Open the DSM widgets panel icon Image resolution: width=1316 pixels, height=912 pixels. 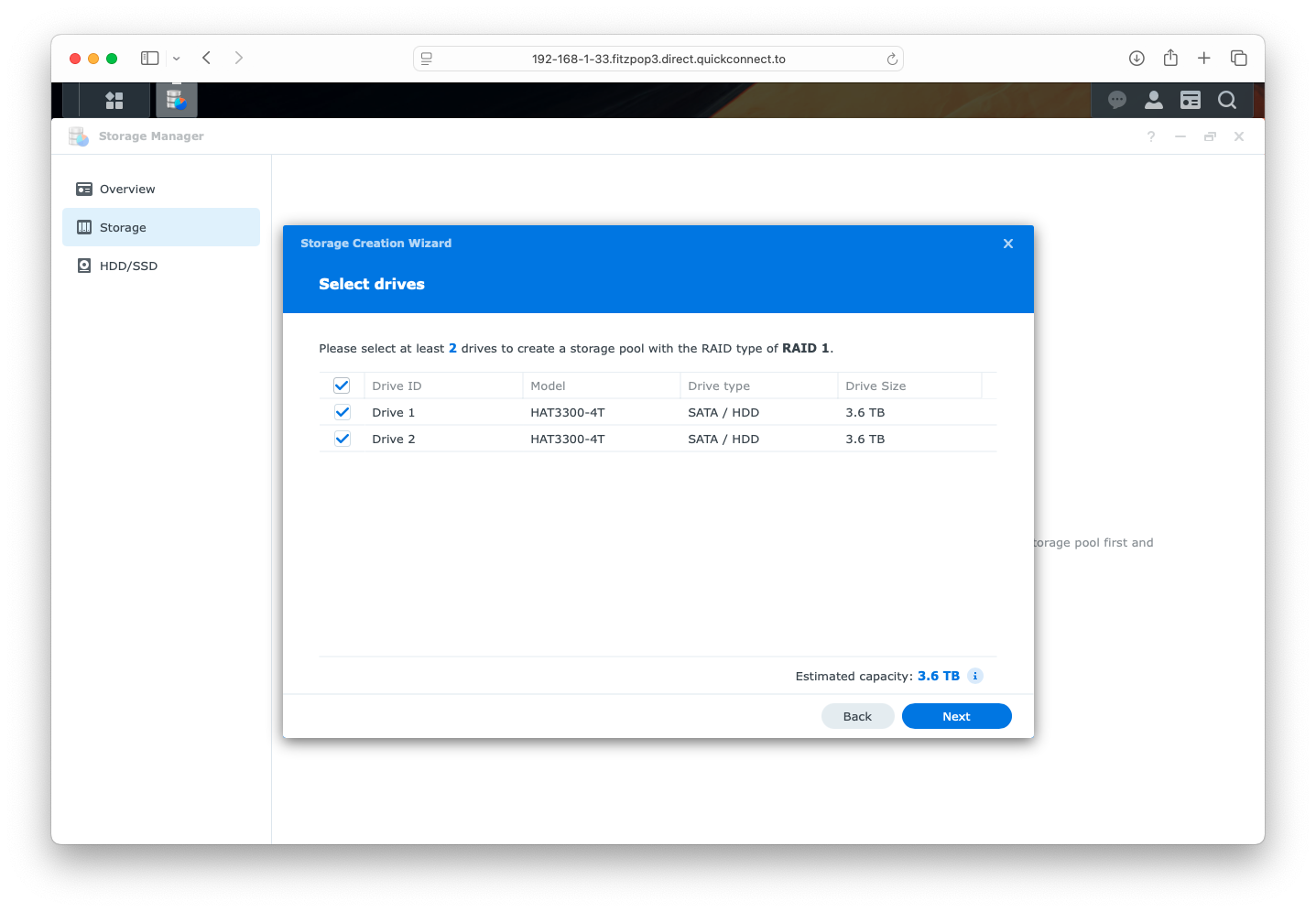(x=1191, y=100)
